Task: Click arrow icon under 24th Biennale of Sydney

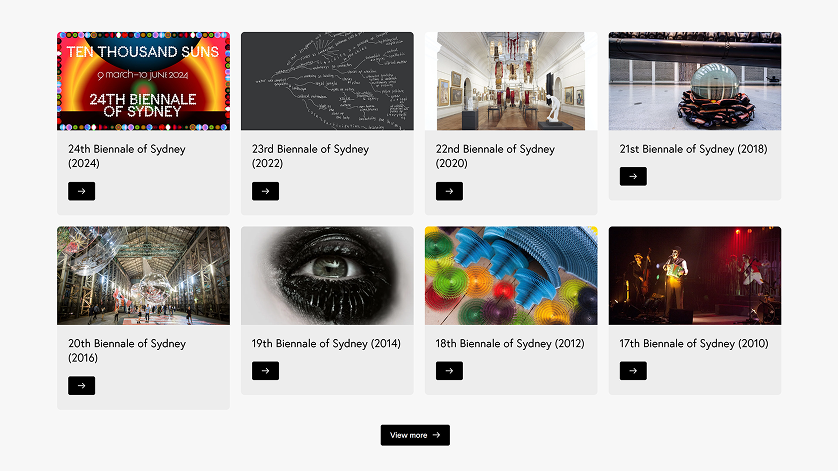Action: pos(81,191)
